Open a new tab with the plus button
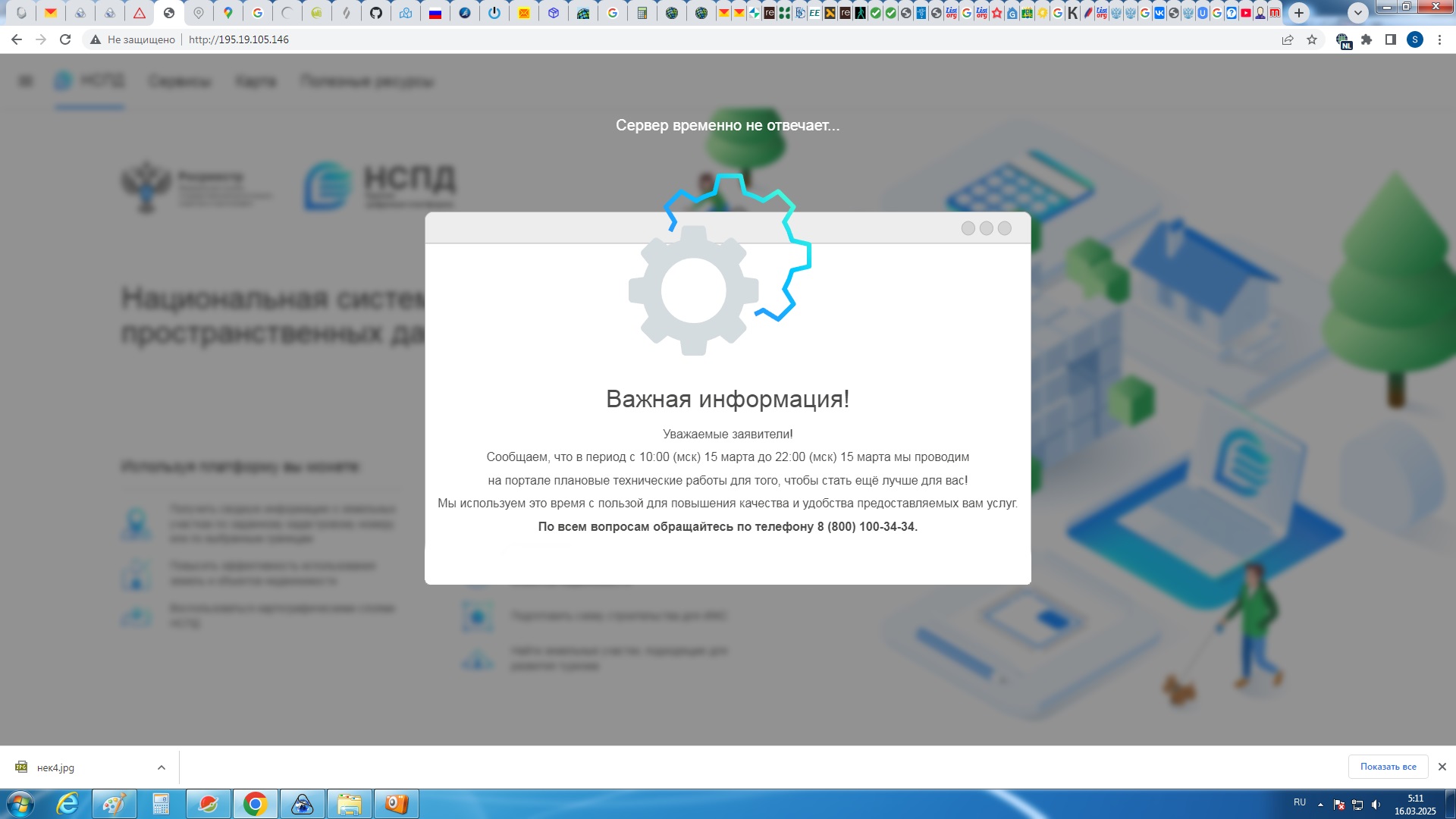The height and width of the screenshot is (819, 1456). tap(1299, 12)
